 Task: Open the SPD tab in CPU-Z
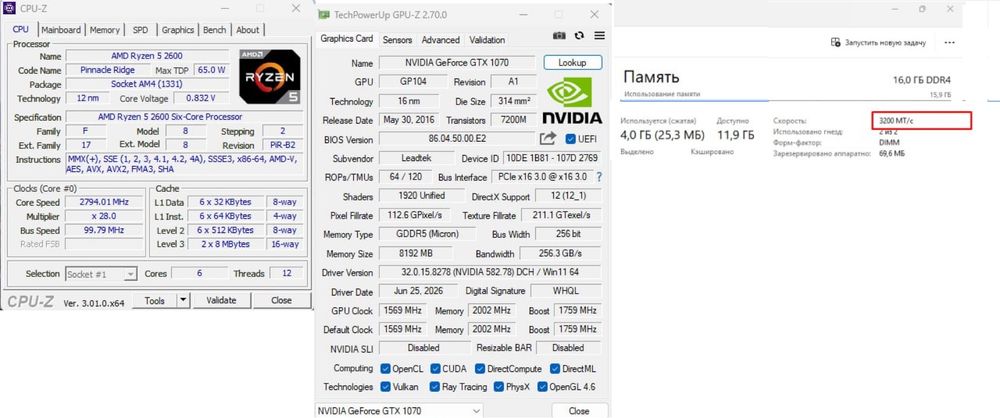(140, 29)
